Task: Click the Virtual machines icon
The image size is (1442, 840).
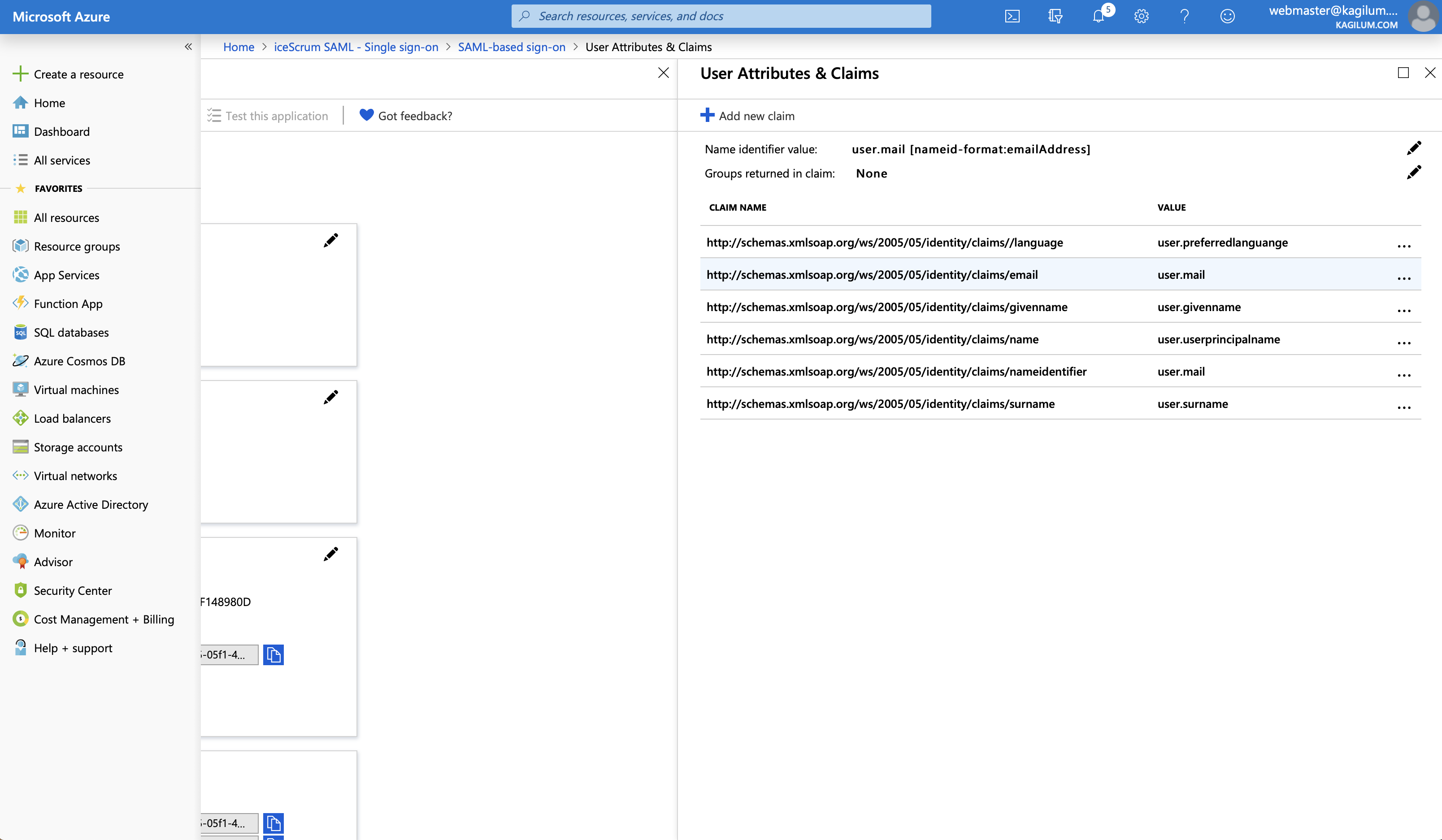Action: pos(21,390)
